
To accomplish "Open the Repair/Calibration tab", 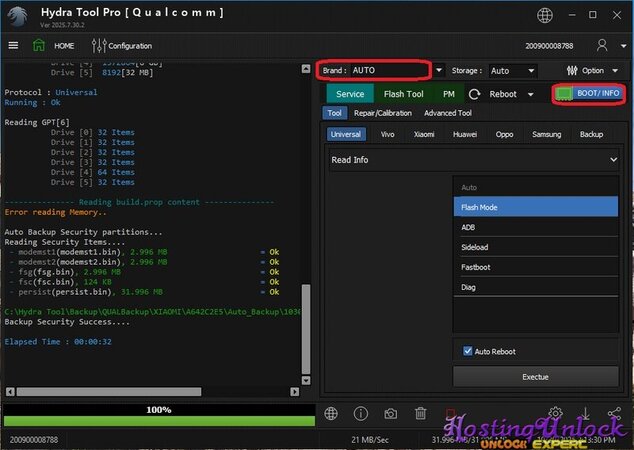I will coord(383,113).
